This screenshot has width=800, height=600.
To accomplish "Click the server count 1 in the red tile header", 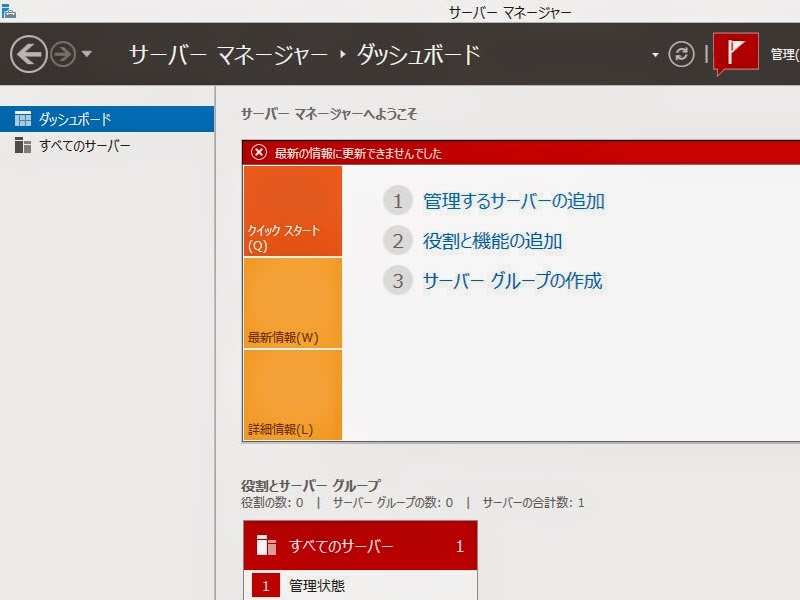I will pyautogui.click(x=460, y=546).
